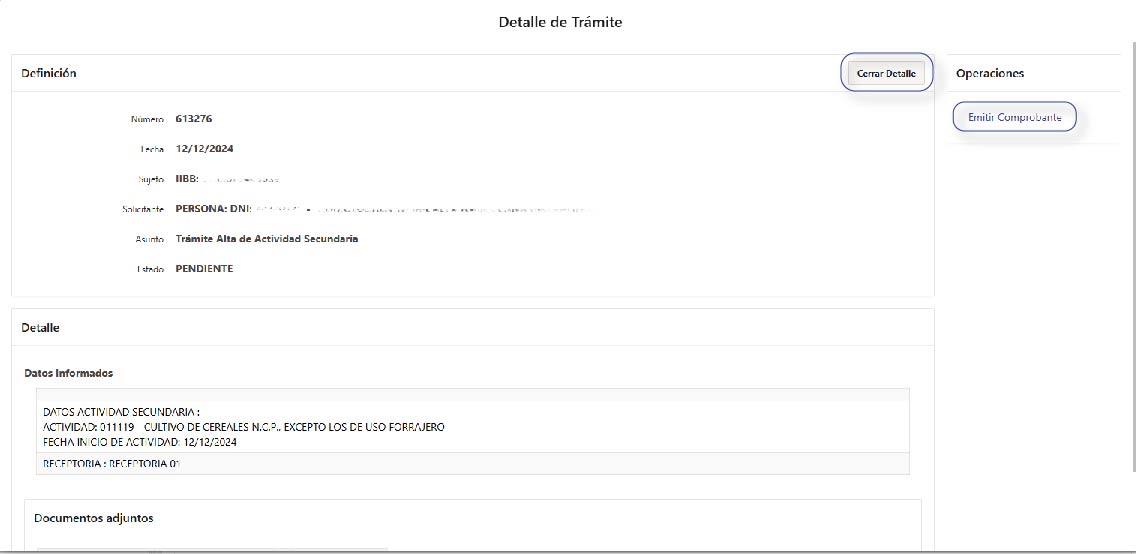This screenshot has width=1137, height=554.
Task: Click the Asunto field label
Action: click(x=149, y=240)
